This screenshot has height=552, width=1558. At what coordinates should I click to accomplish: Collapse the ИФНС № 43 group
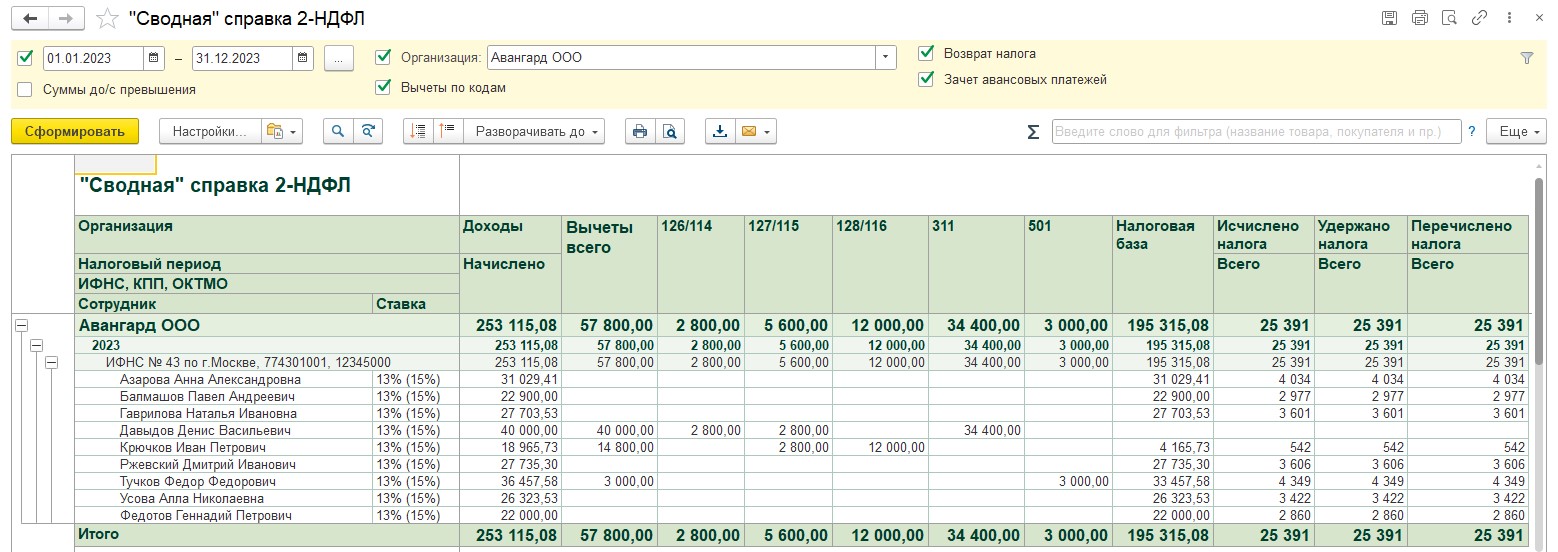(51, 362)
